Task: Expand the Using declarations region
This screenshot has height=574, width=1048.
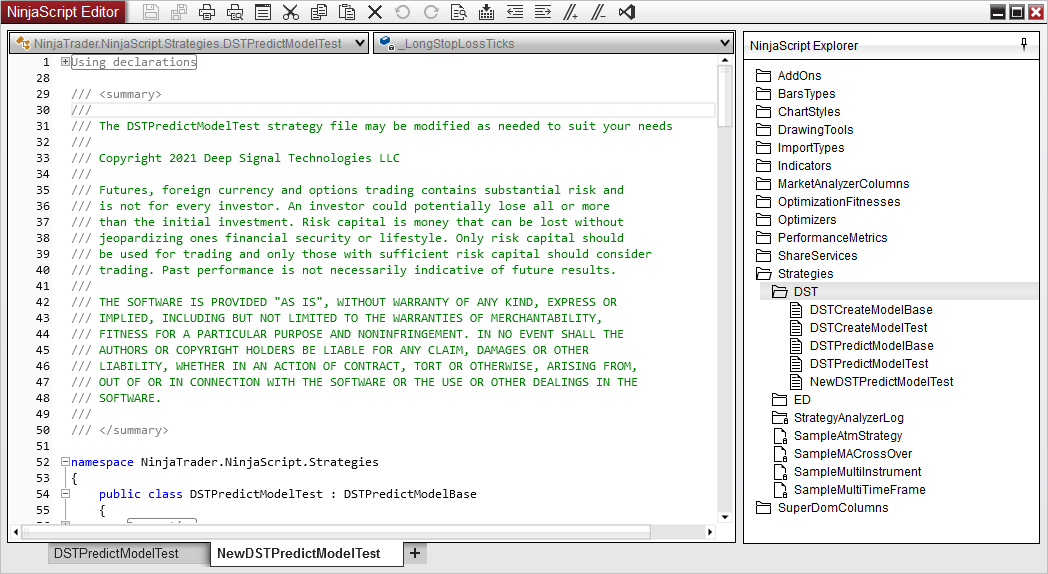Action: 66,61
